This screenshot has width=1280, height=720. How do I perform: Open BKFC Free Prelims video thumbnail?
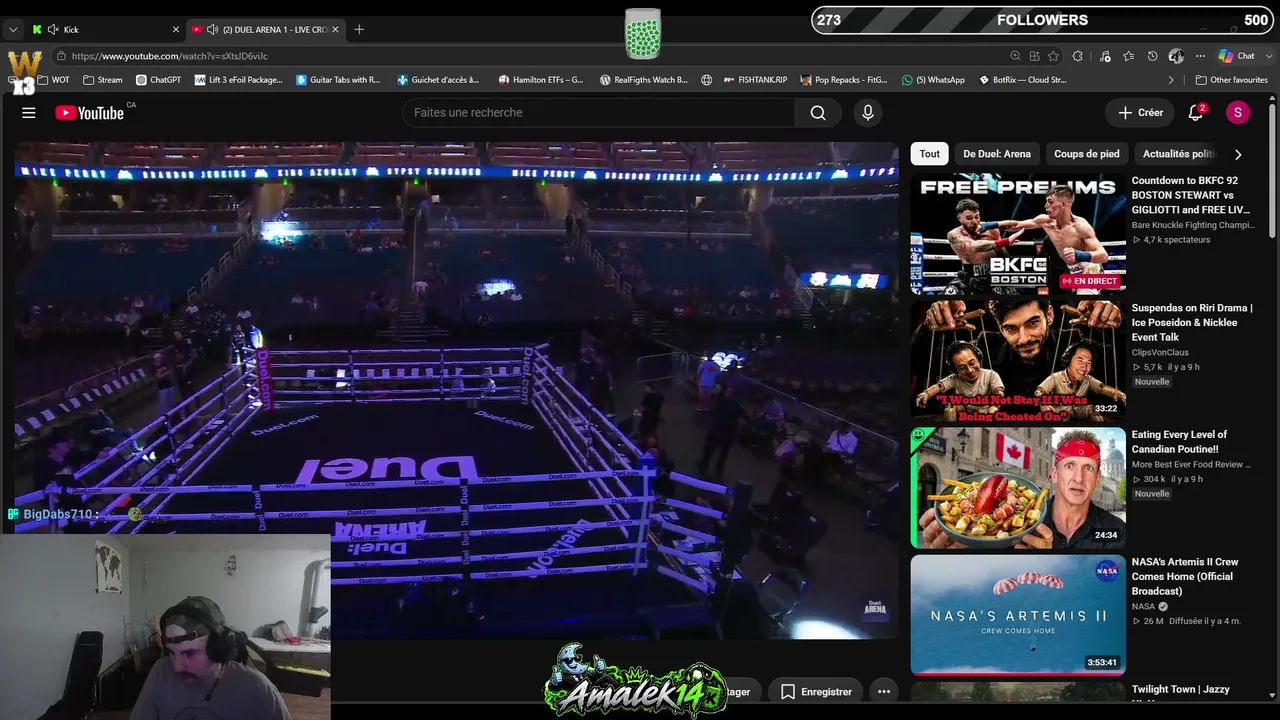click(x=1018, y=234)
